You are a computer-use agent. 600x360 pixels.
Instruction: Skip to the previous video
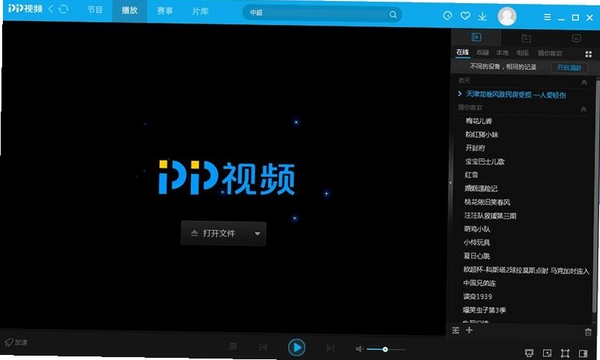pos(263,347)
